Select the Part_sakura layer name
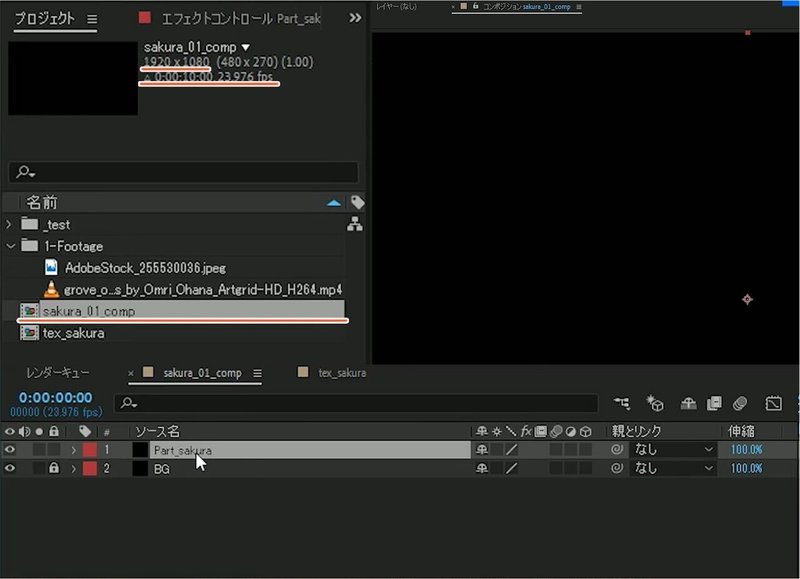The image size is (800, 579). coord(183,450)
